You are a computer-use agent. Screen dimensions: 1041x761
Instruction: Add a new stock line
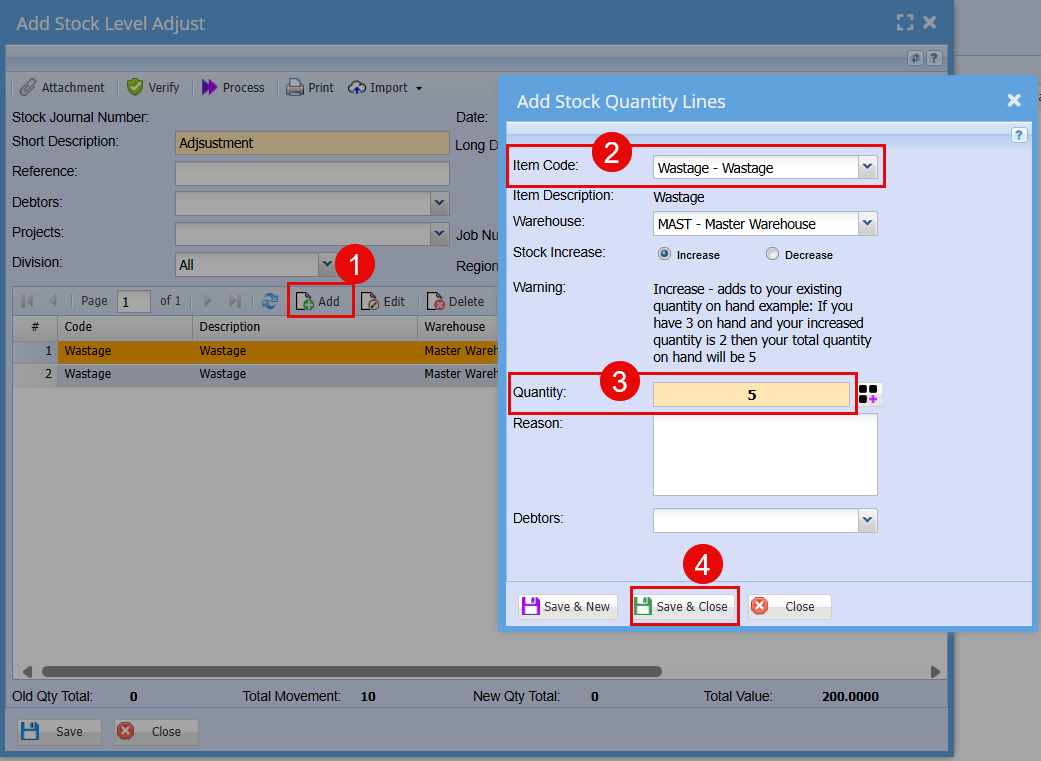point(320,301)
